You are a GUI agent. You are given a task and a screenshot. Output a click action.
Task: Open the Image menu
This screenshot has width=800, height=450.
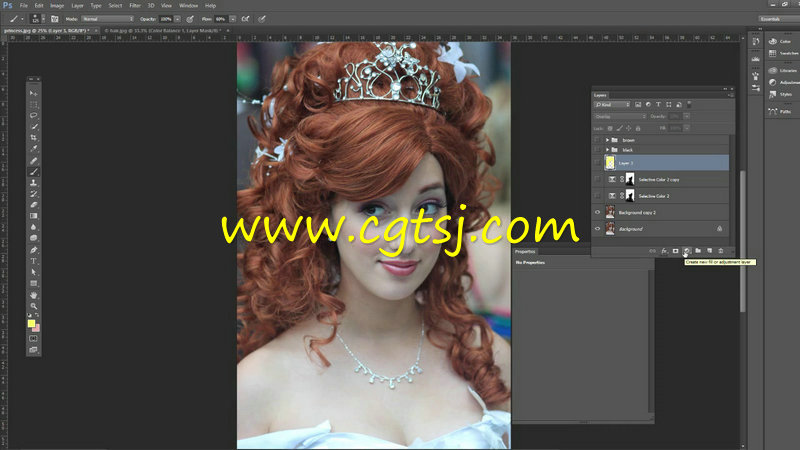[57, 6]
